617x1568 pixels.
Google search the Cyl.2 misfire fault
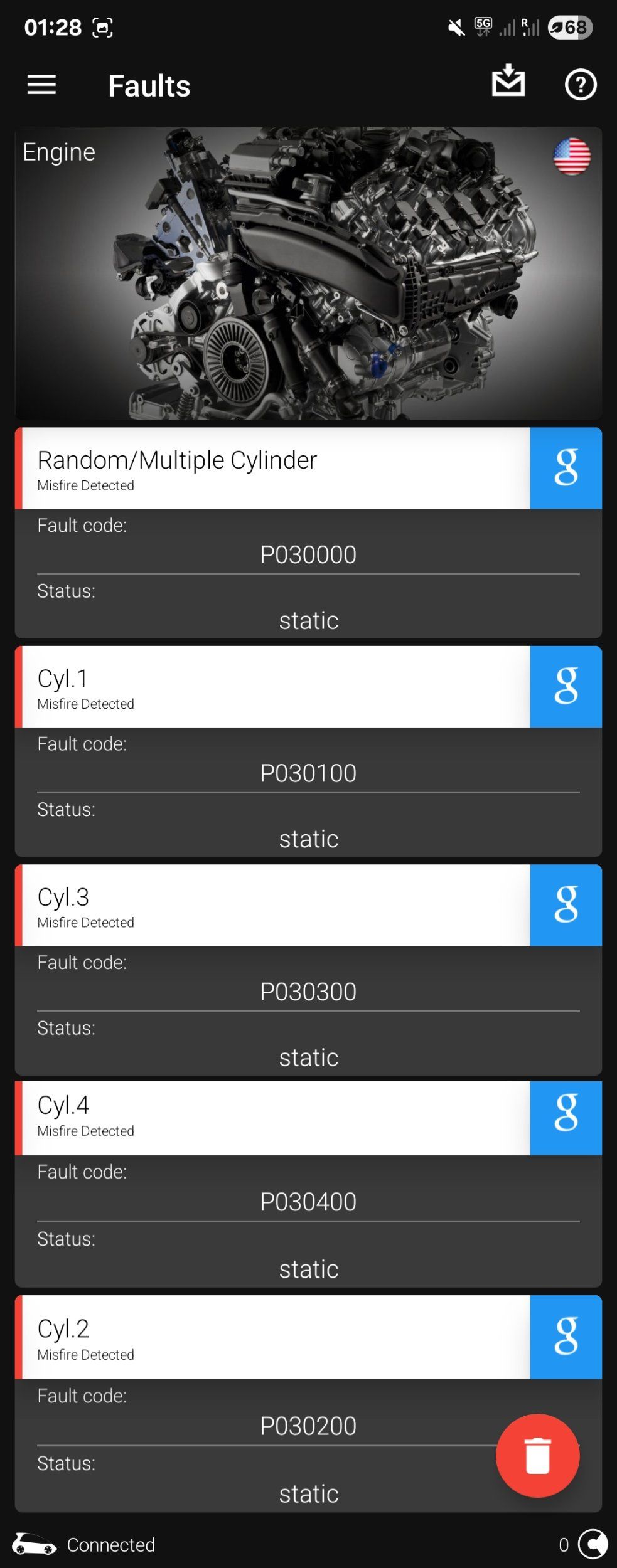tap(566, 1336)
